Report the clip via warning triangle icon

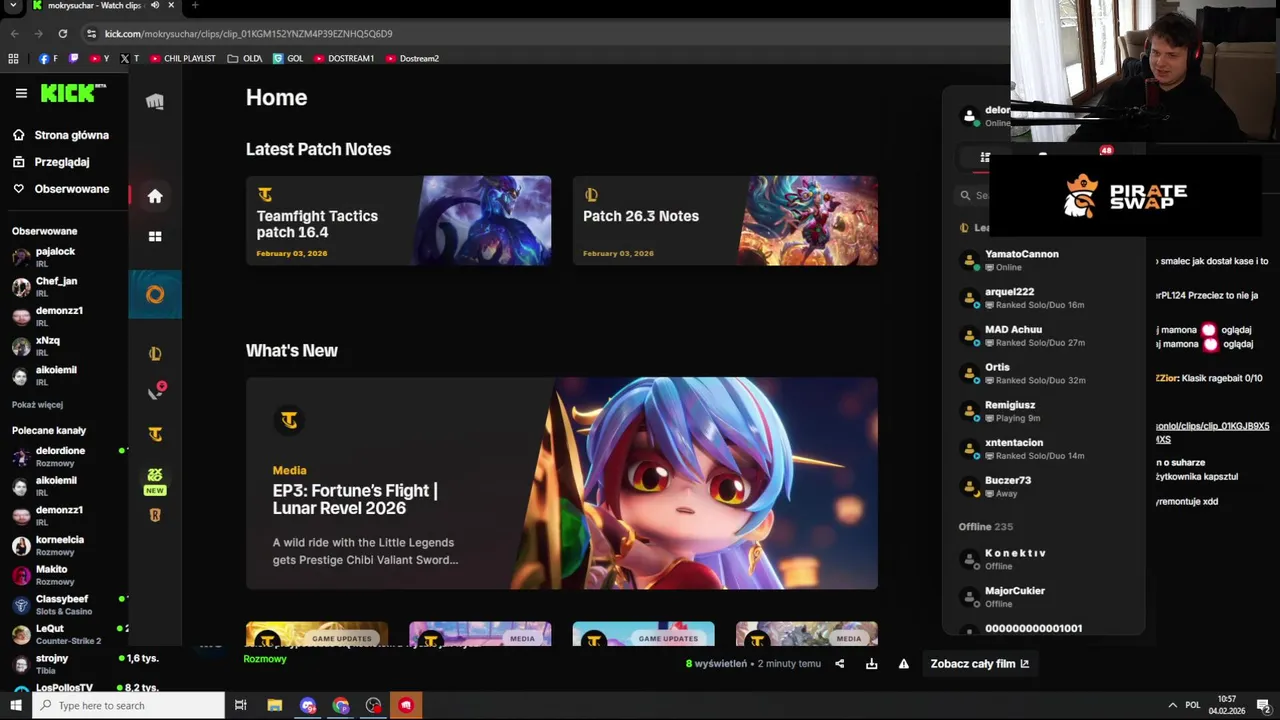[x=904, y=664]
